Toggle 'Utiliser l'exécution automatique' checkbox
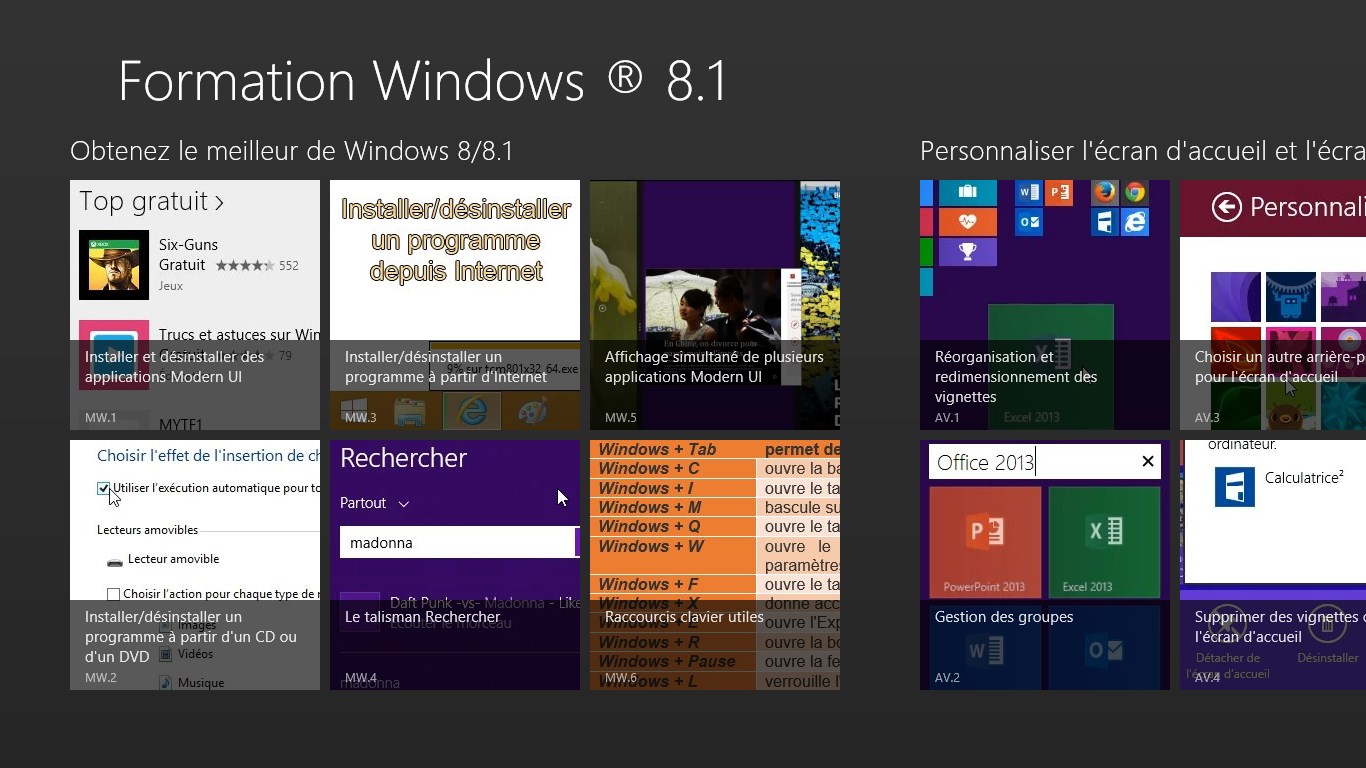The width and height of the screenshot is (1366, 768). pos(103,488)
